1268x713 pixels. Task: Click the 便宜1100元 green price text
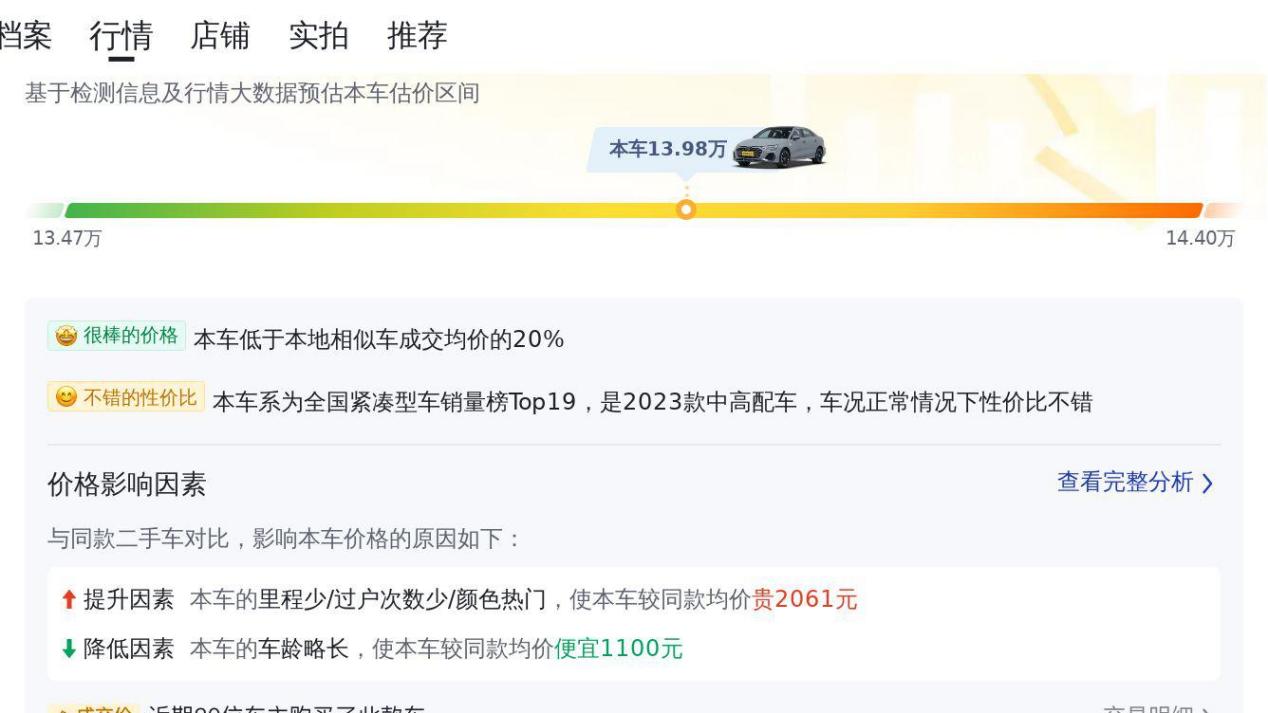618,648
